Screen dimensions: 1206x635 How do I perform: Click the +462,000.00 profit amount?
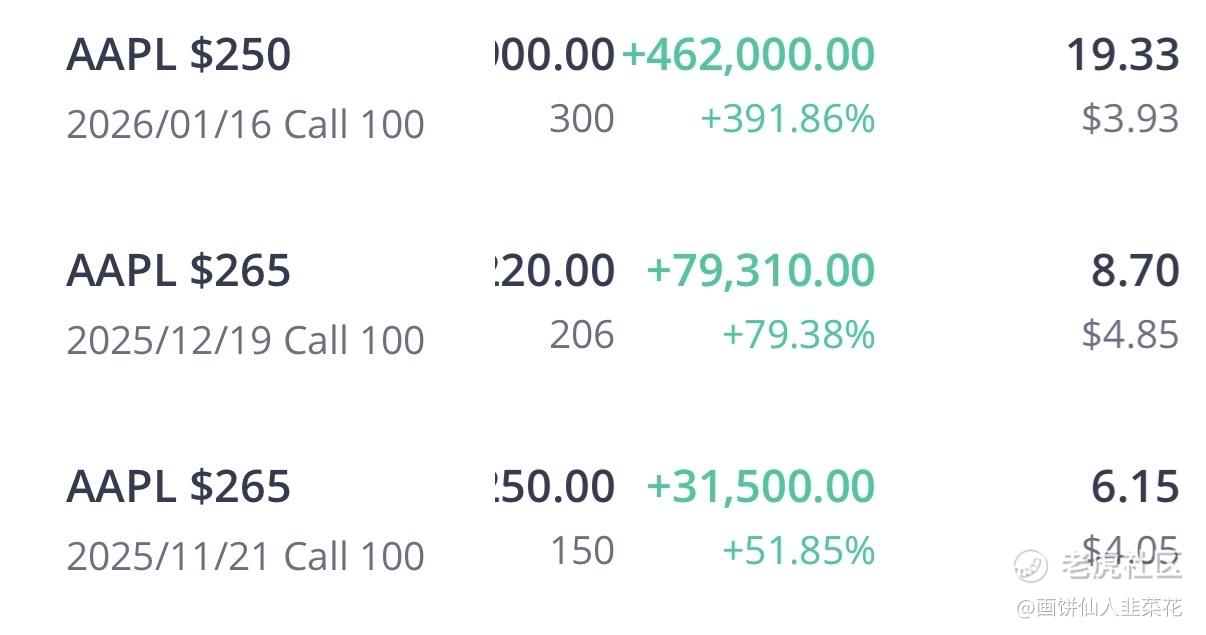748,54
